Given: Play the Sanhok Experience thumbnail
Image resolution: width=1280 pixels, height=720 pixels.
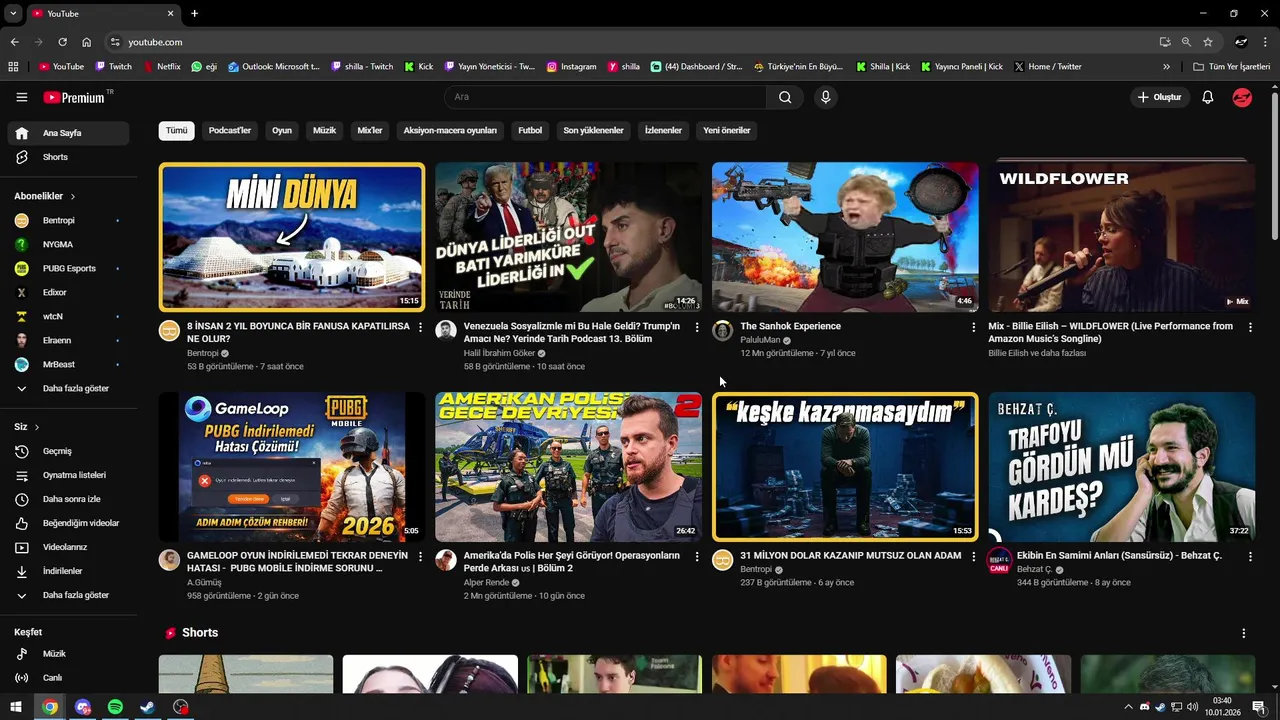Looking at the screenshot, I should point(845,237).
